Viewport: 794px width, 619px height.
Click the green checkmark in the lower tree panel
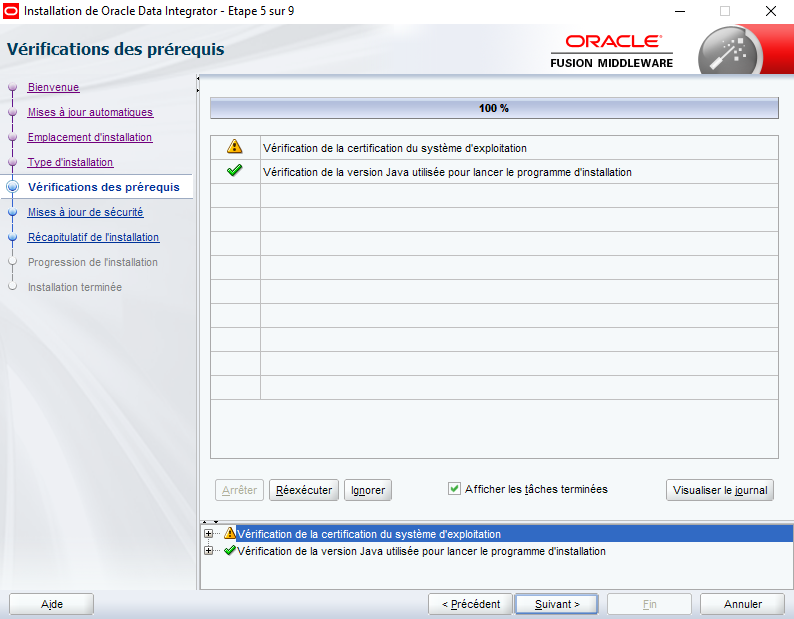230,550
